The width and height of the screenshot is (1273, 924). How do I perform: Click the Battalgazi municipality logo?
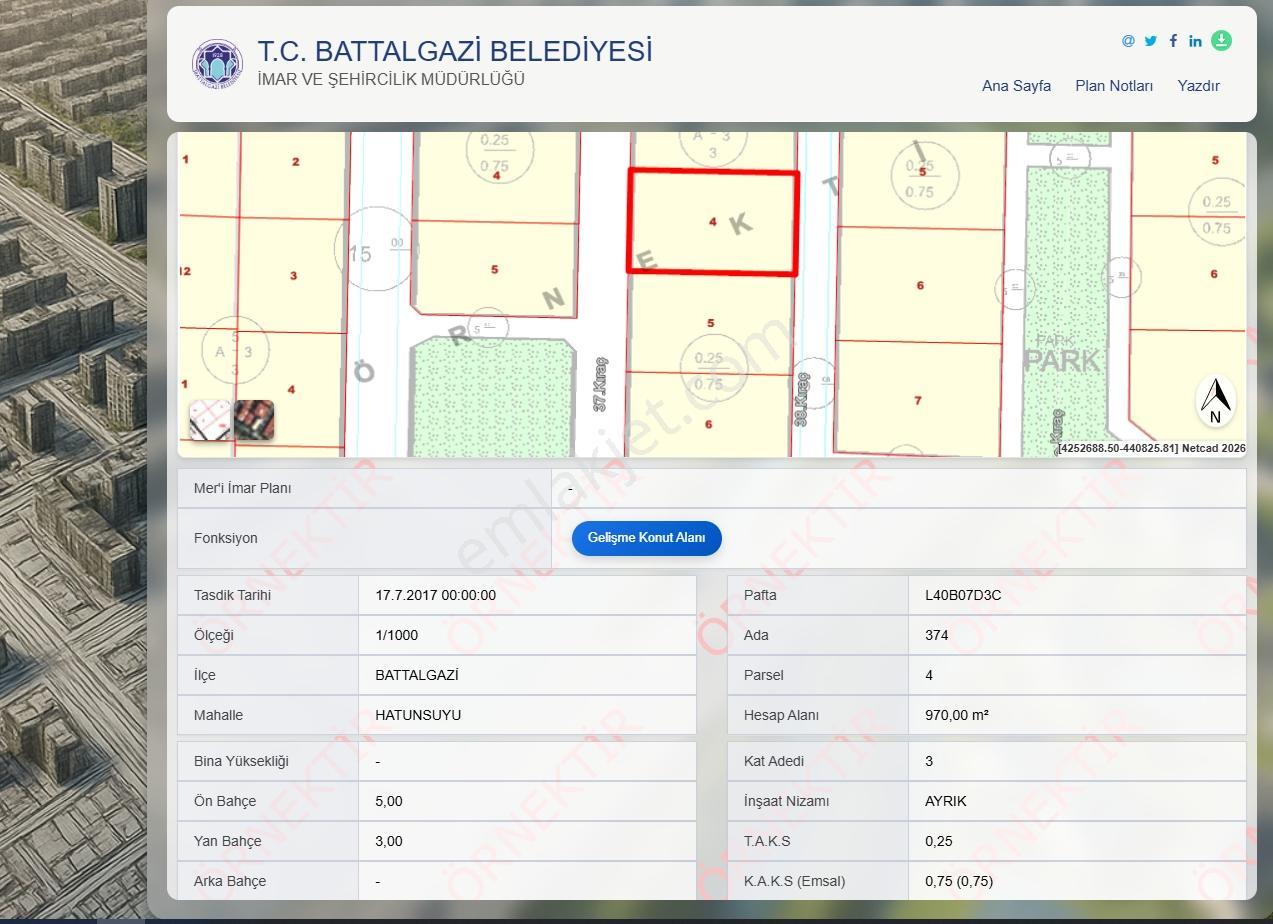coord(217,64)
